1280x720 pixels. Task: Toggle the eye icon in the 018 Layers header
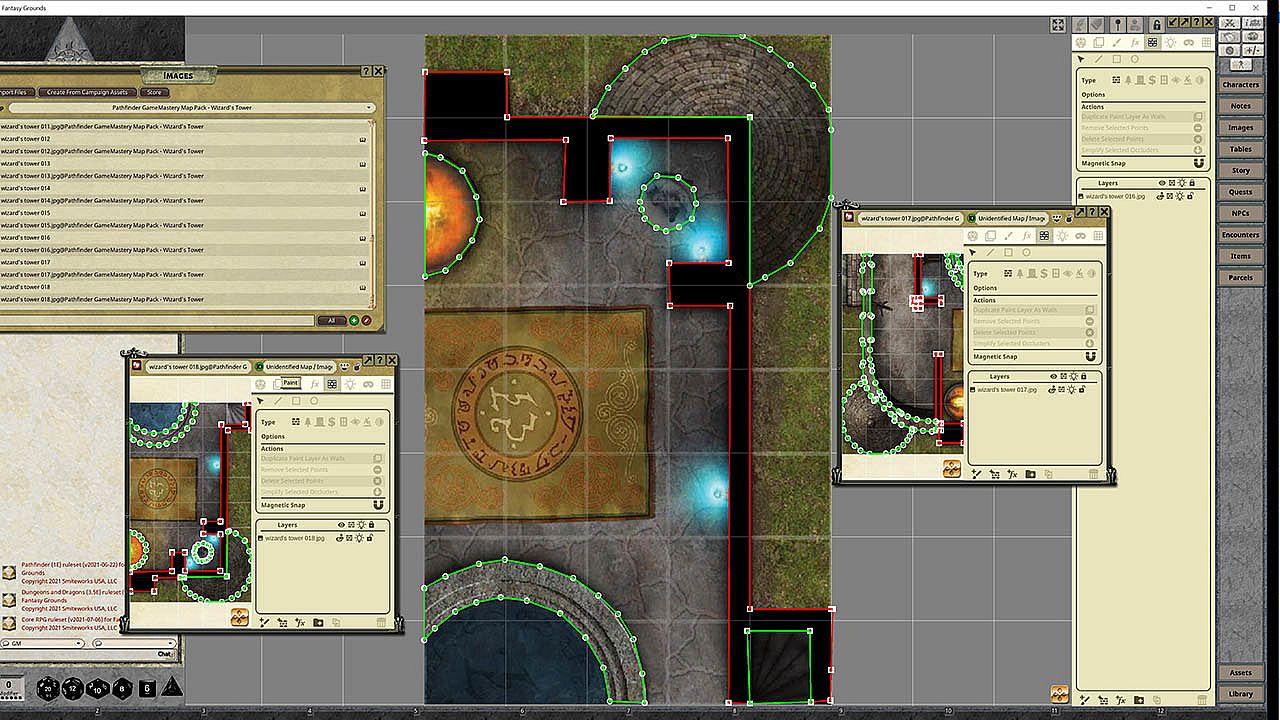(x=341, y=525)
